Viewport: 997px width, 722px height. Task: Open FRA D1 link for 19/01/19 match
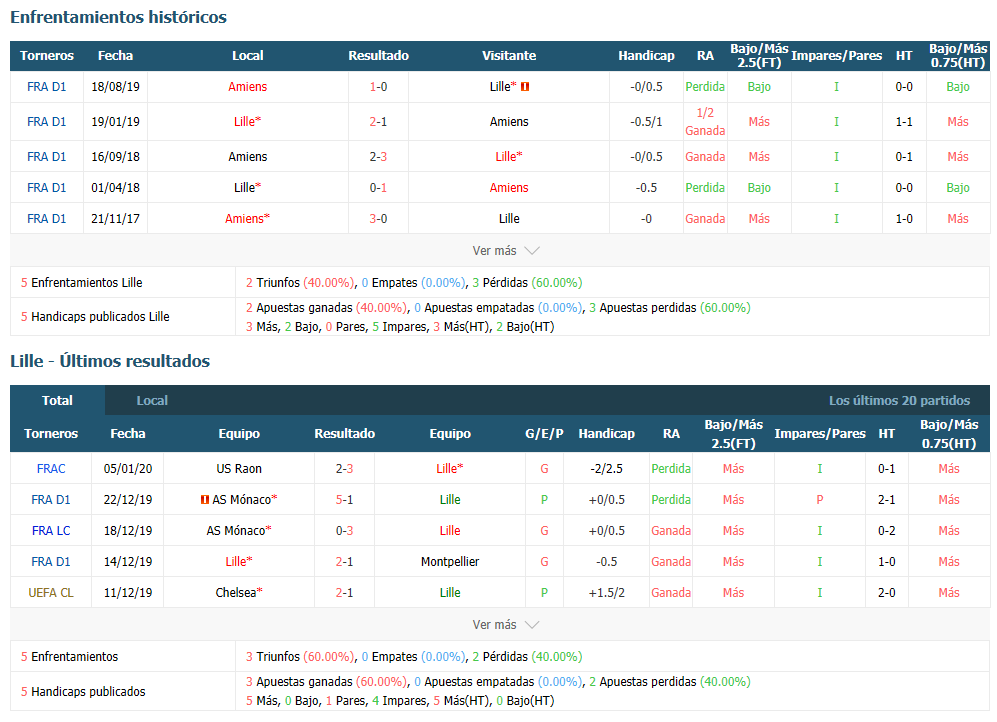46,121
